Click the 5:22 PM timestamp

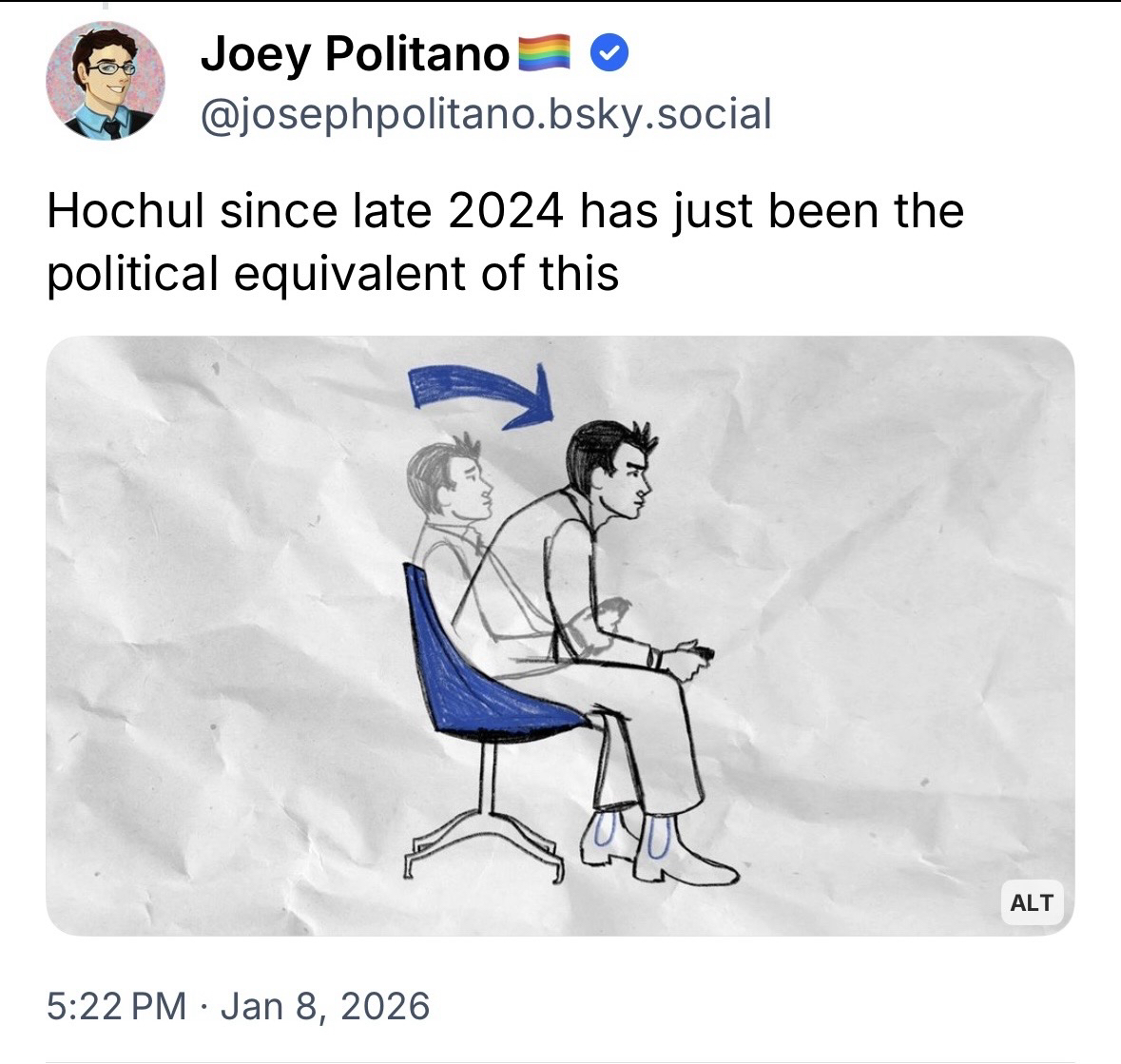pos(116,1006)
